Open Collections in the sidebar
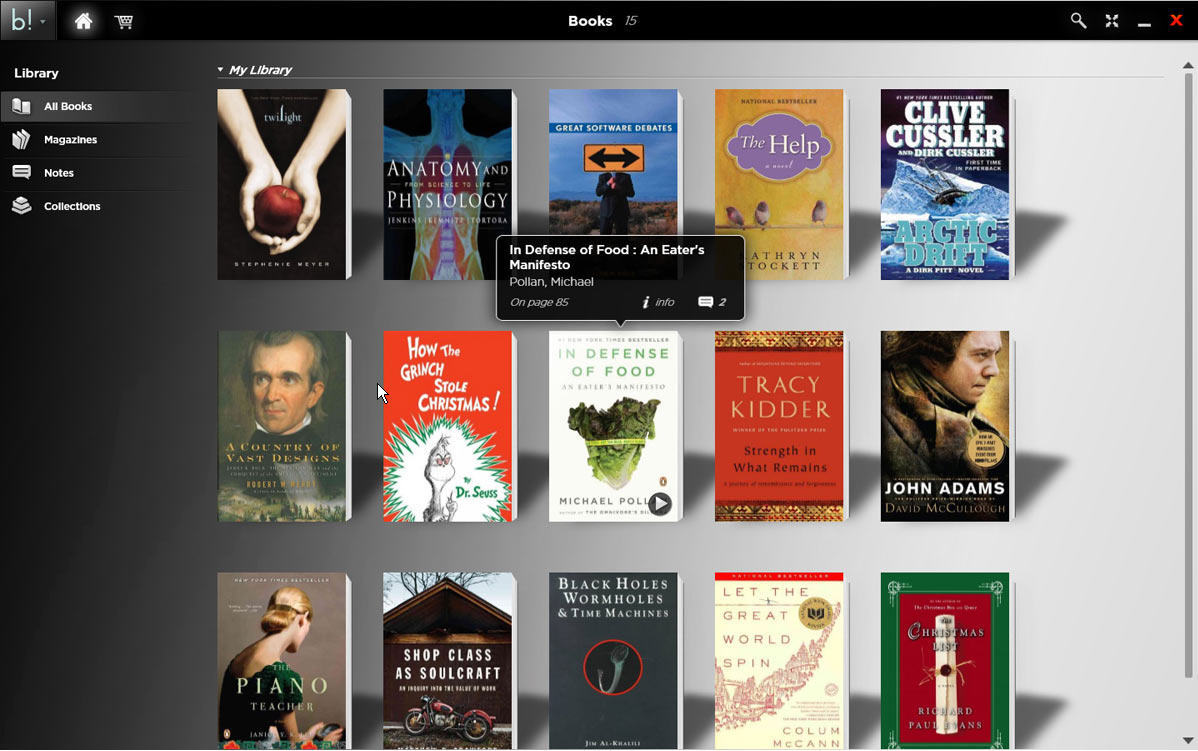Screen dimensions: 1198x751 pos(71,206)
